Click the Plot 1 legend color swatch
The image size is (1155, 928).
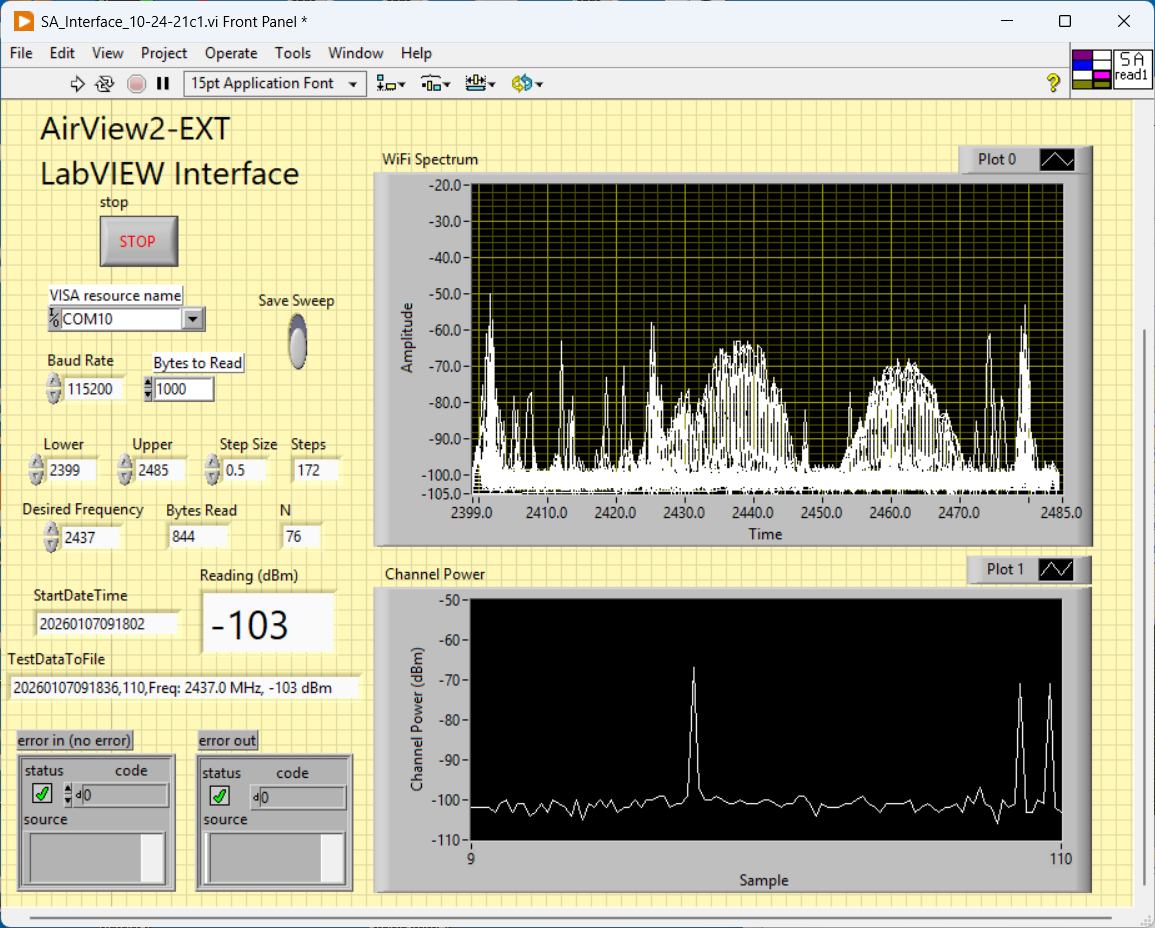(1057, 570)
